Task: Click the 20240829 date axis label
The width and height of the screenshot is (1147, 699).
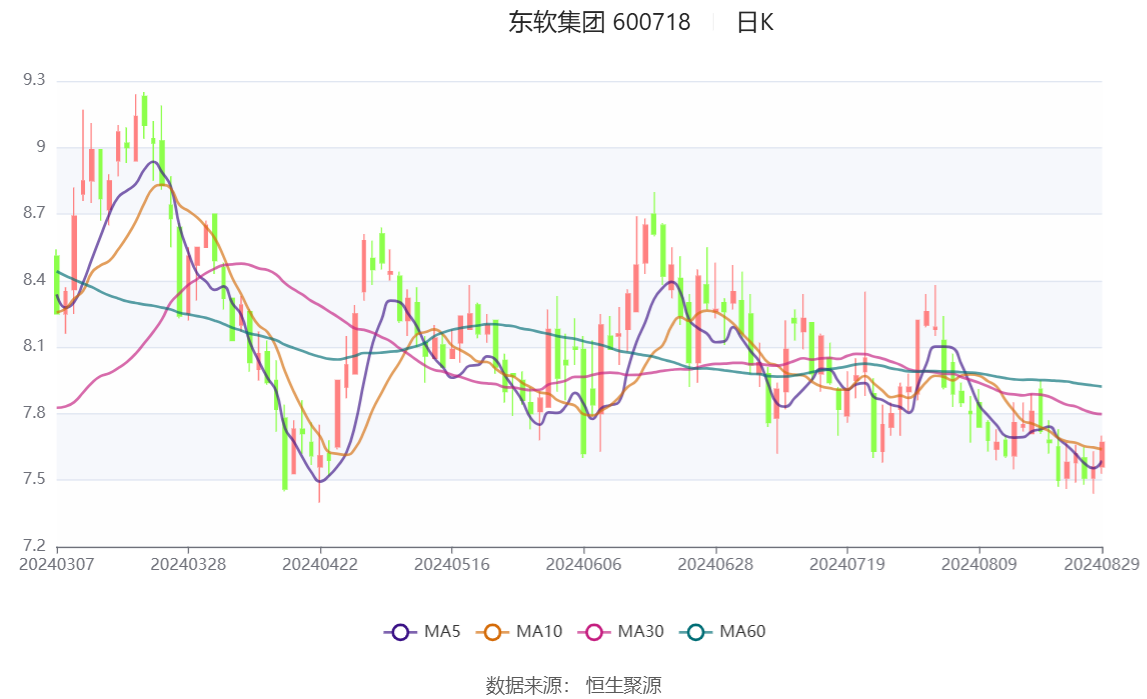Action: point(1101,564)
